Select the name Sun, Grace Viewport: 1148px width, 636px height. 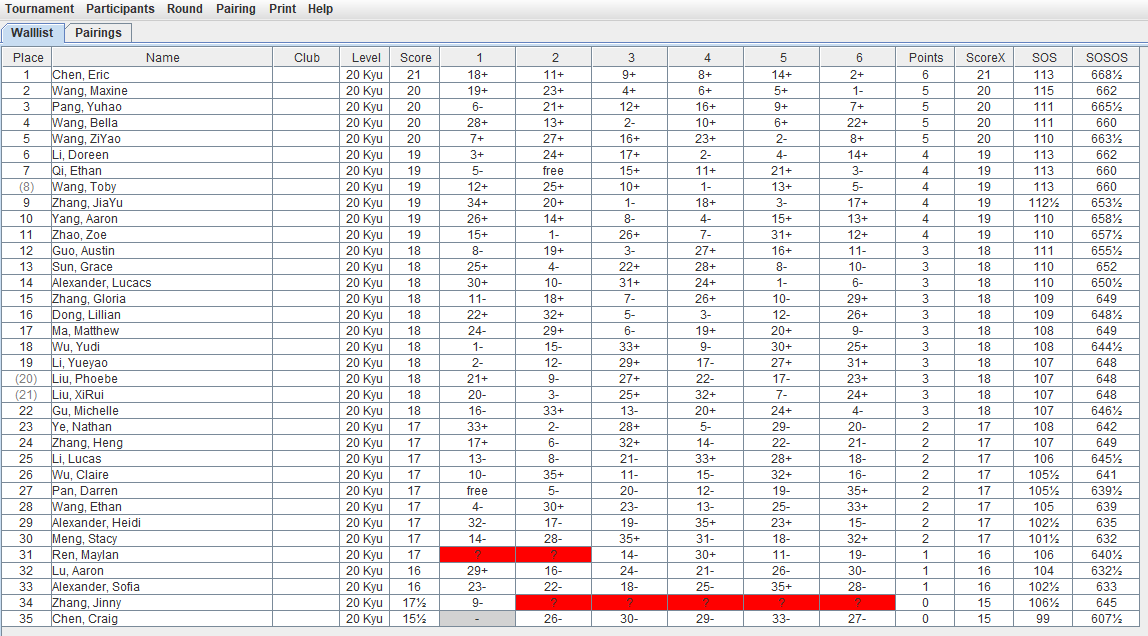click(82, 267)
